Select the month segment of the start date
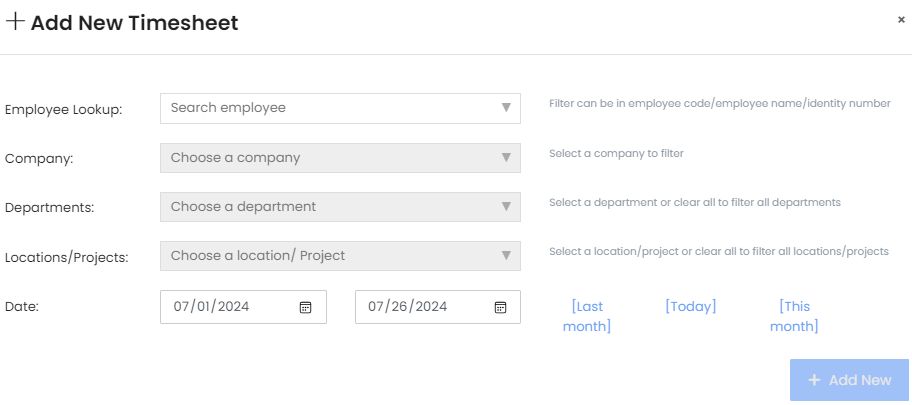 click(182, 307)
